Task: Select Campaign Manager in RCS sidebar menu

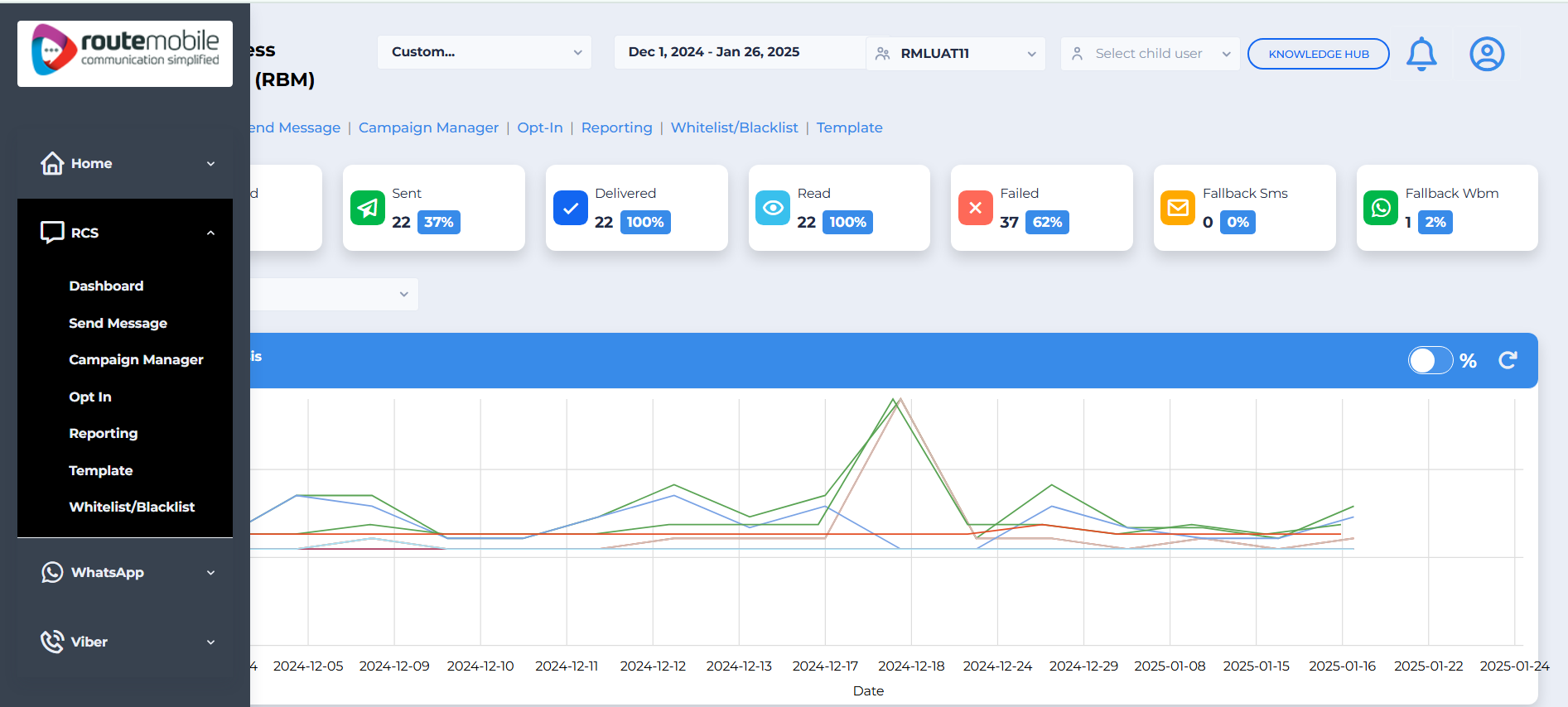Action: (136, 359)
